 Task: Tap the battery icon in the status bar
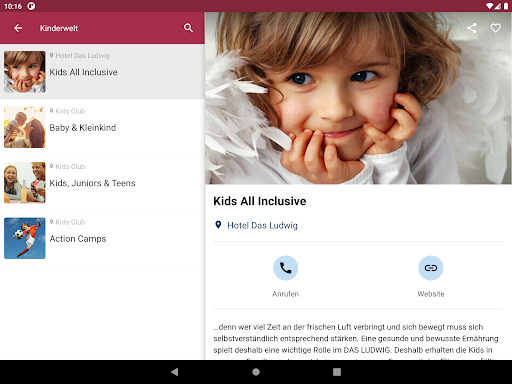point(506,6)
